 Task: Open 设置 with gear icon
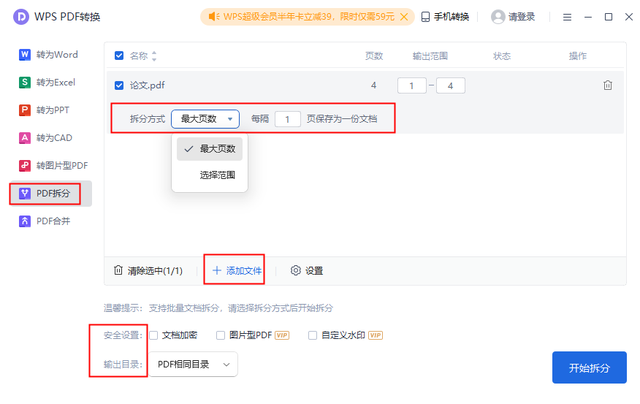click(307, 271)
